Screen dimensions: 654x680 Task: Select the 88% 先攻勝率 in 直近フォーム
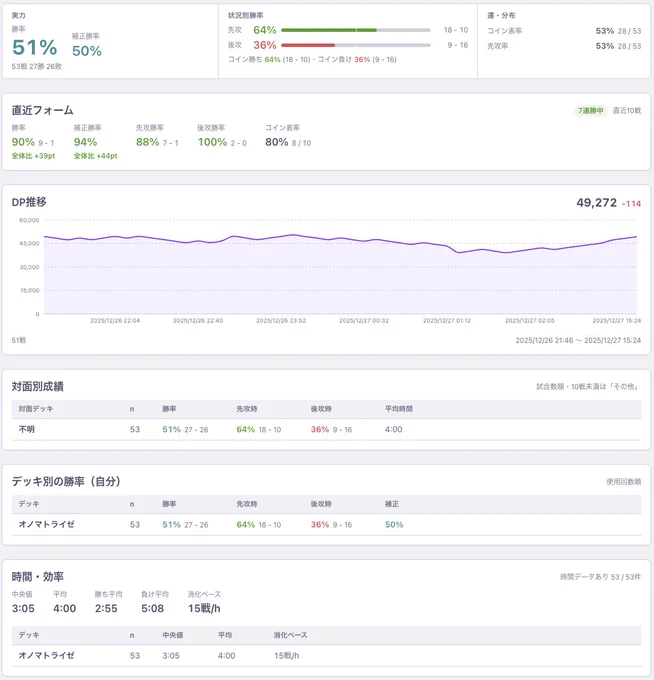tap(147, 142)
